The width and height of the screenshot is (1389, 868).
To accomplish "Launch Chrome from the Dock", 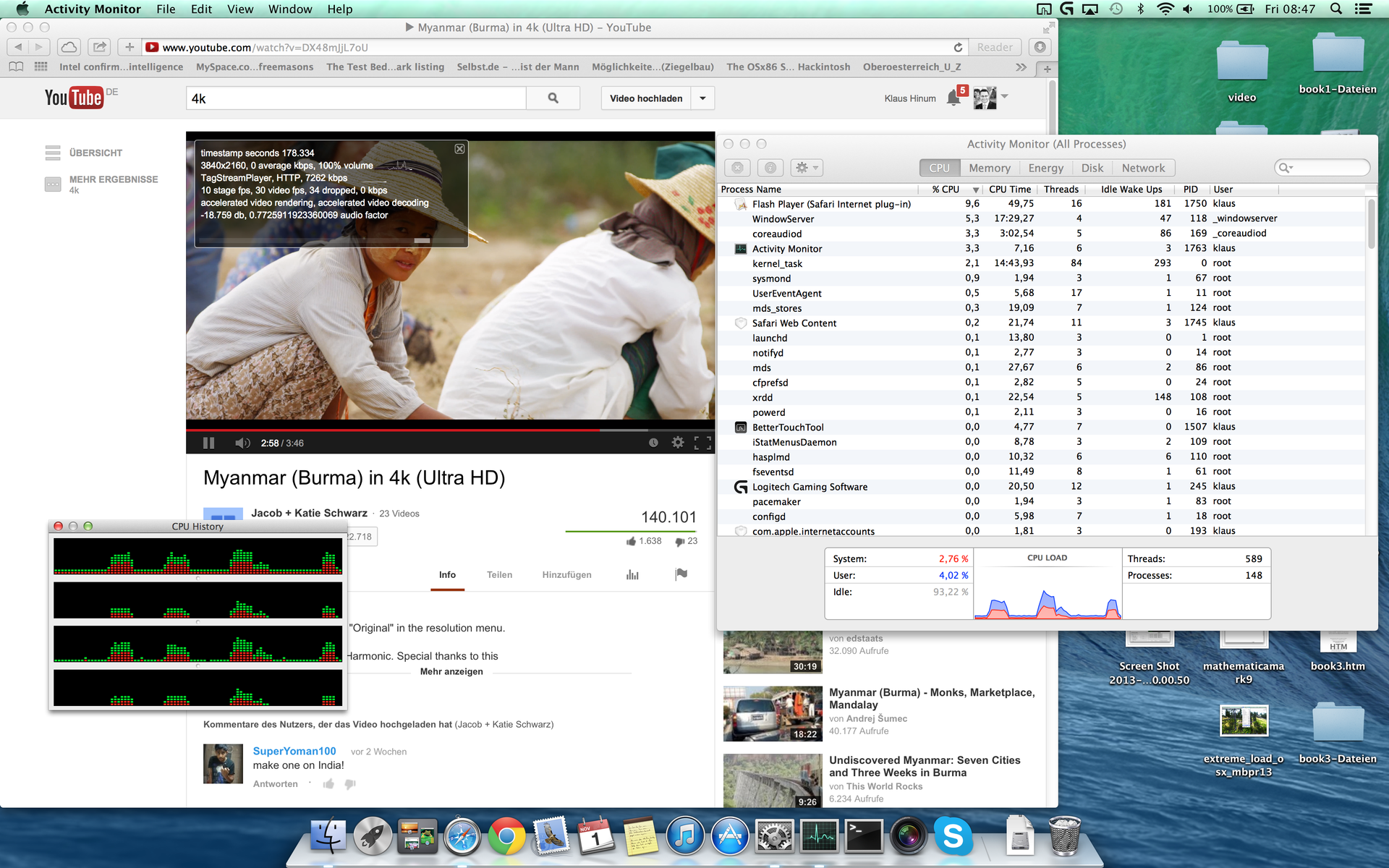I will (x=506, y=837).
